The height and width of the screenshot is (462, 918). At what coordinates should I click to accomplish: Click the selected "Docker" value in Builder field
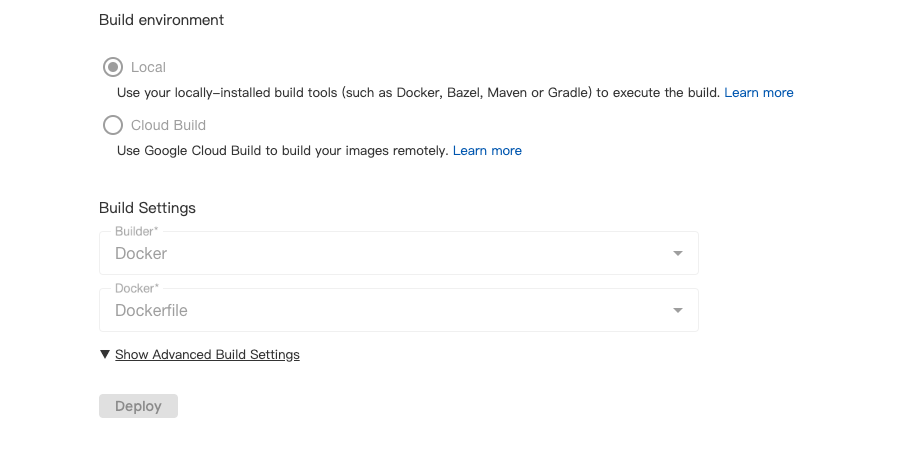pyautogui.click(x=141, y=254)
